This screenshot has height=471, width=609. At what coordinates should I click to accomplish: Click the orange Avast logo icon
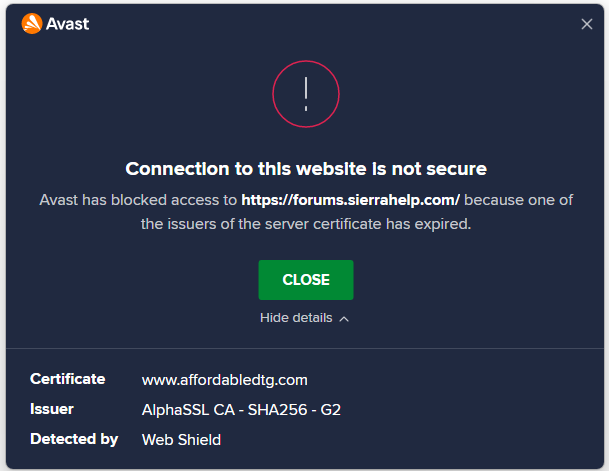(x=32, y=24)
